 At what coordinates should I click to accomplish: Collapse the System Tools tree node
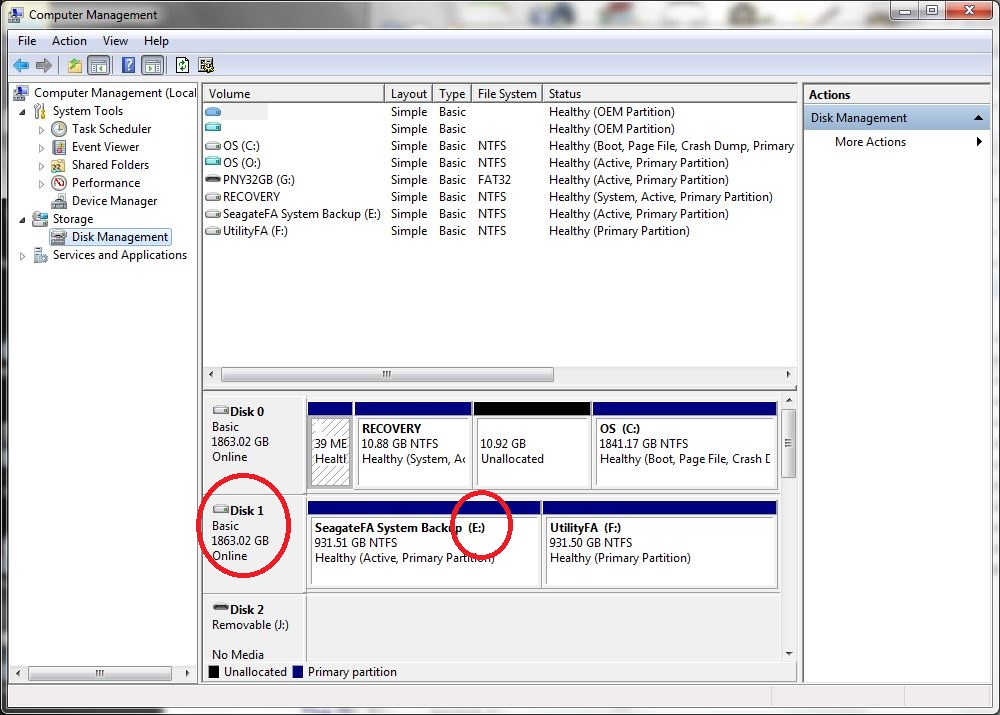(x=23, y=112)
